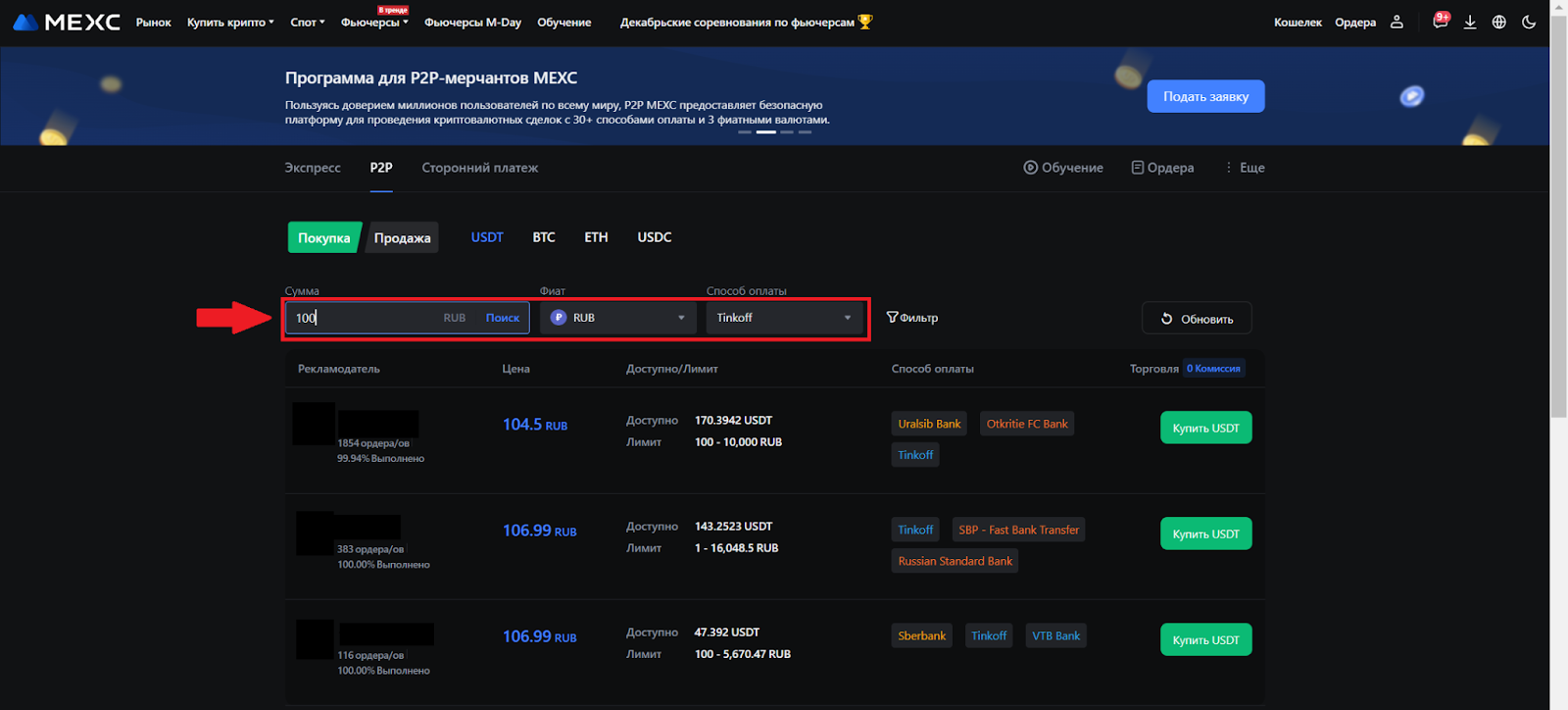Click Программа для P2P-мерчантов MEXC banner title

pyautogui.click(x=431, y=77)
